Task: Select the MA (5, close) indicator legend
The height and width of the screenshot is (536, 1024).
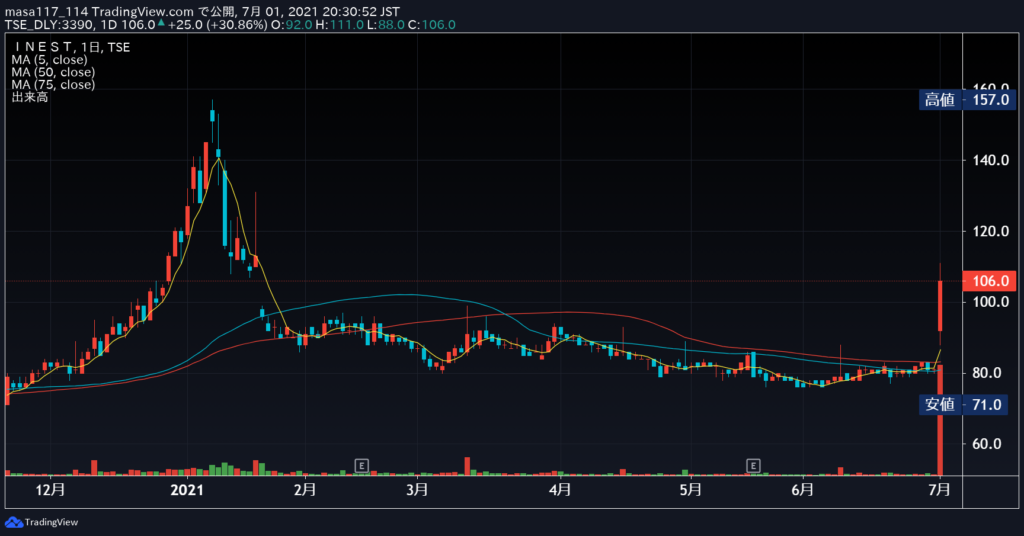Action: point(50,59)
